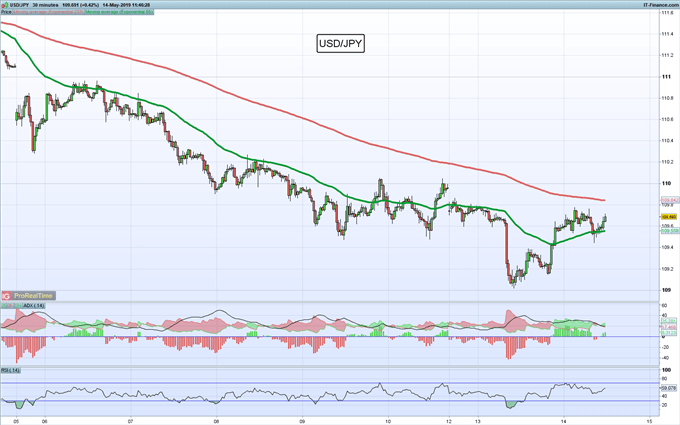Click the 59.078 RSI value tag
The height and width of the screenshot is (425, 680).
(x=669, y=388)
